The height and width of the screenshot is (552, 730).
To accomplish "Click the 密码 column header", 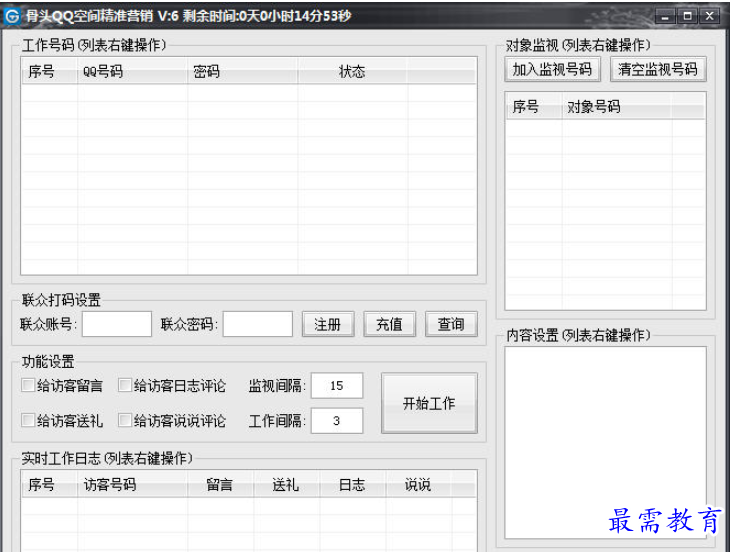I will (x=243, y=71).
